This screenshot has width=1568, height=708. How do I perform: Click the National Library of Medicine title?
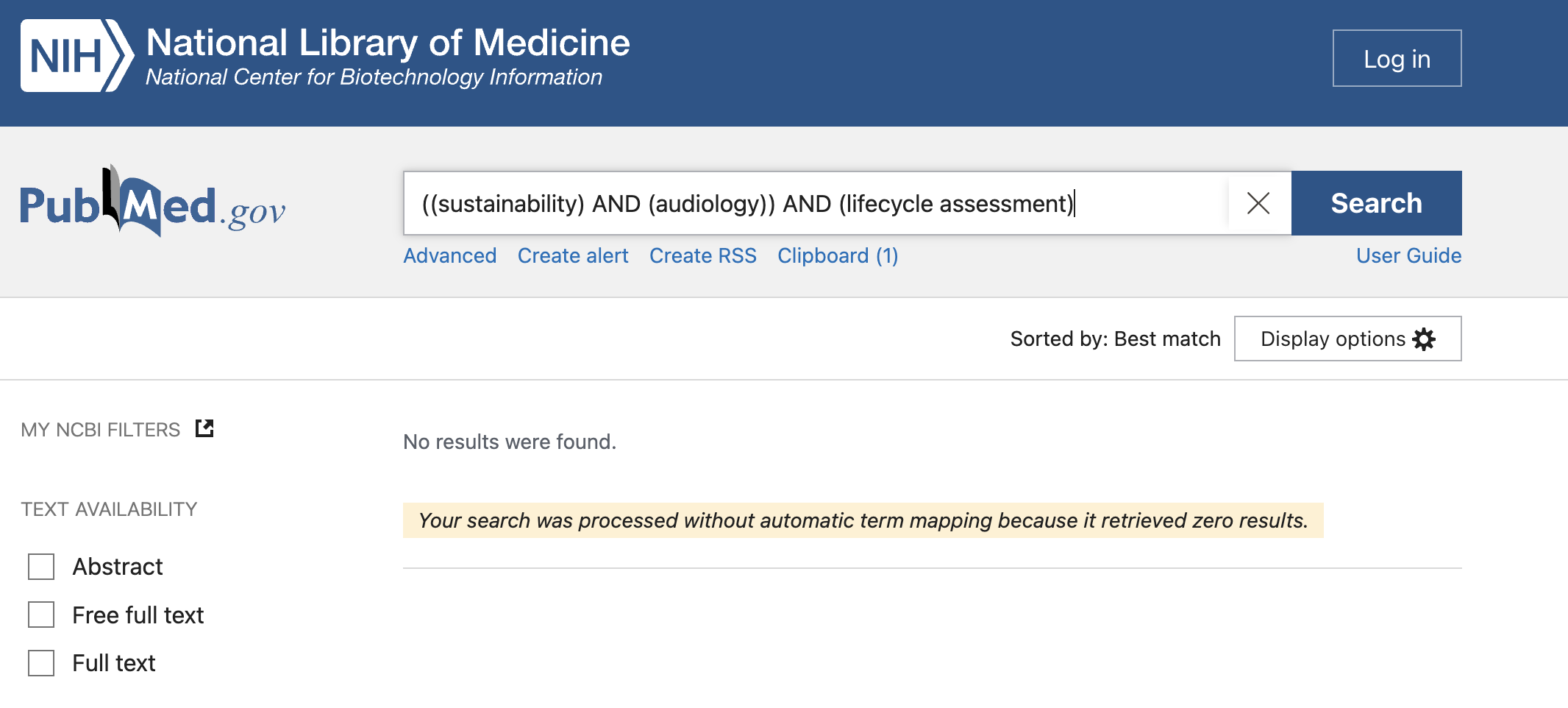tap(388, 43)
